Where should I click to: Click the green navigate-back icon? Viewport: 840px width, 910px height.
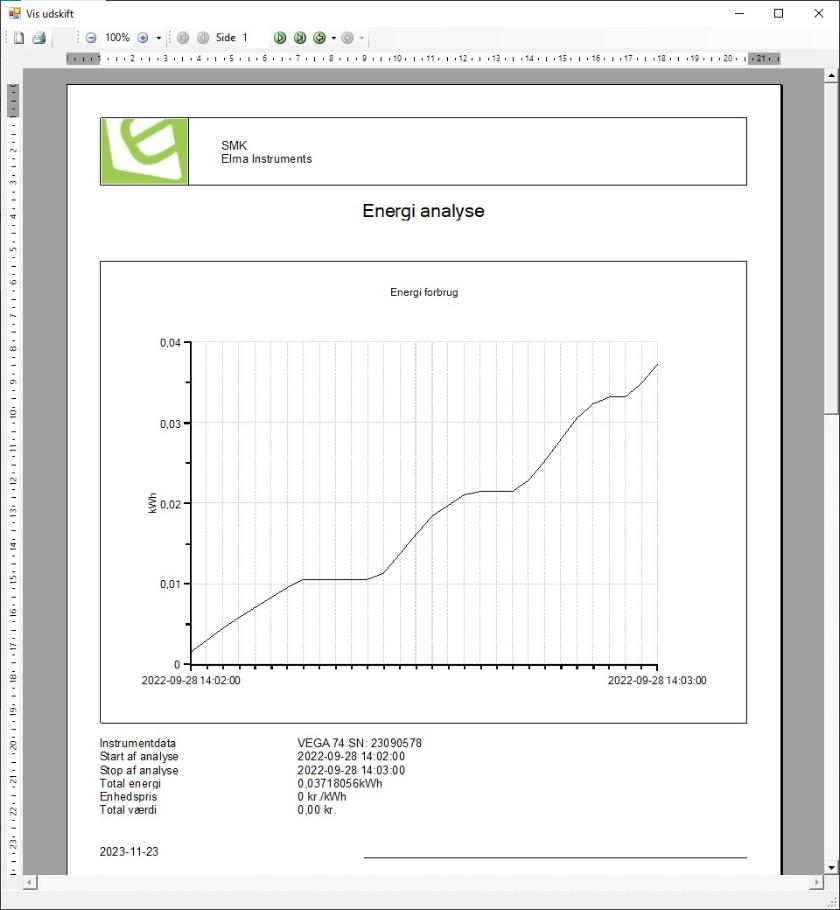pyautogui.click(x=319, y=38)
